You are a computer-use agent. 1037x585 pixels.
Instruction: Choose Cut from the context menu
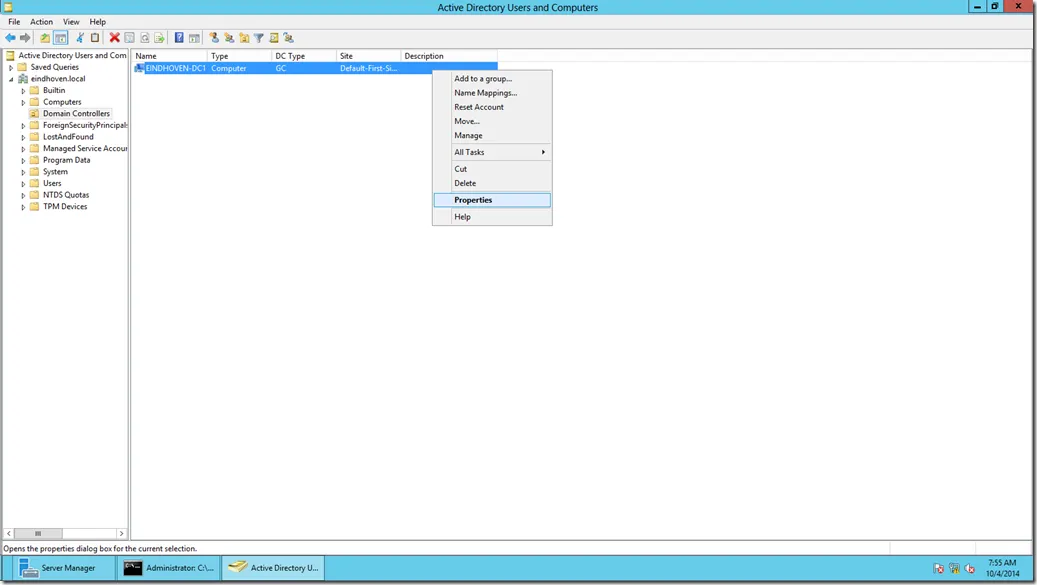492,169
